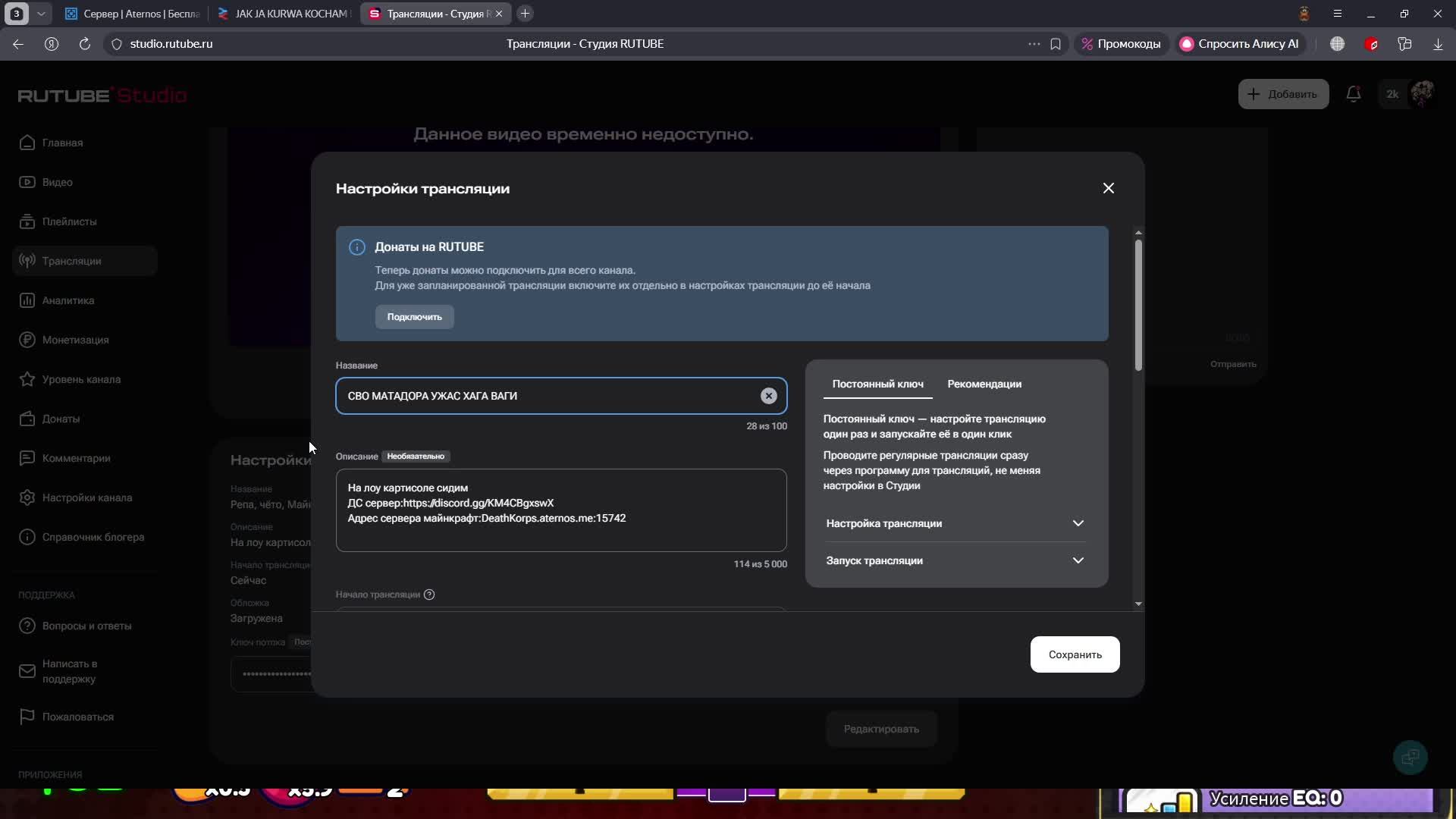This screenshot has height=819, width=1456.
Task: Click the globe icon in the browser toolbar
Action: pyautogui.click(x=1337, y=44)
